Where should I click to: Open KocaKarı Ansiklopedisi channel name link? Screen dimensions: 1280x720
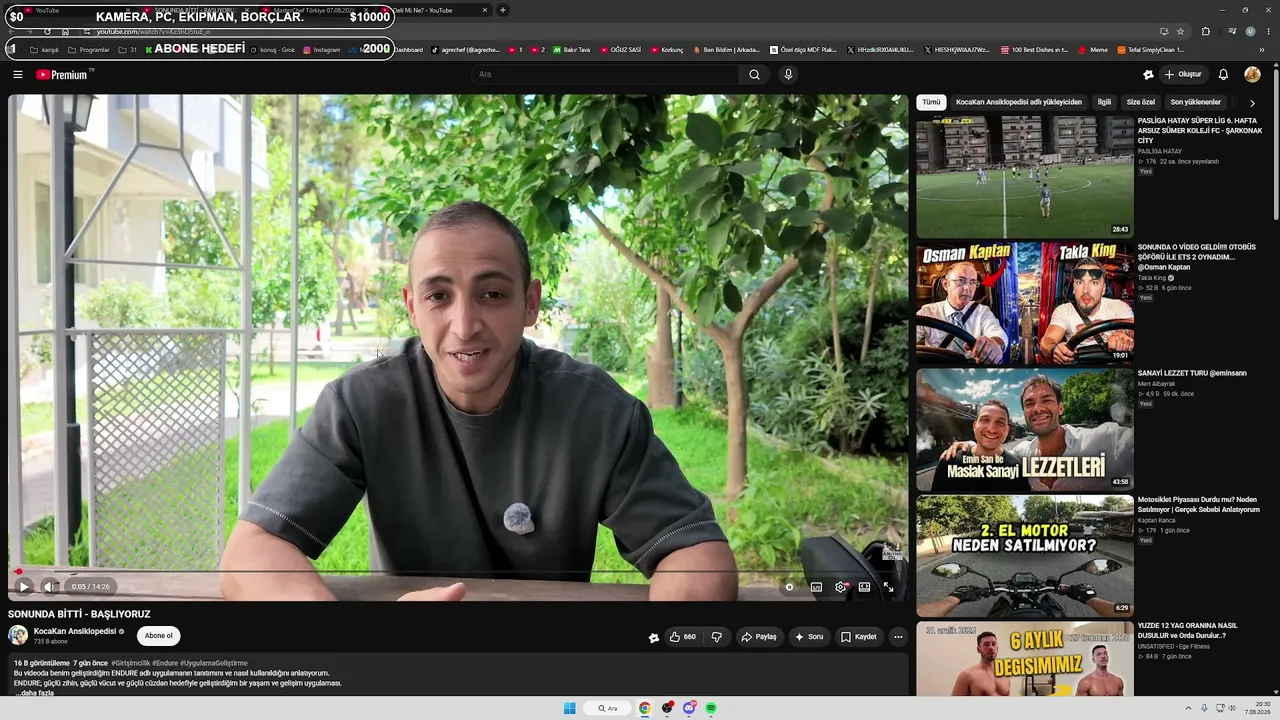click(x=75, y=631)
